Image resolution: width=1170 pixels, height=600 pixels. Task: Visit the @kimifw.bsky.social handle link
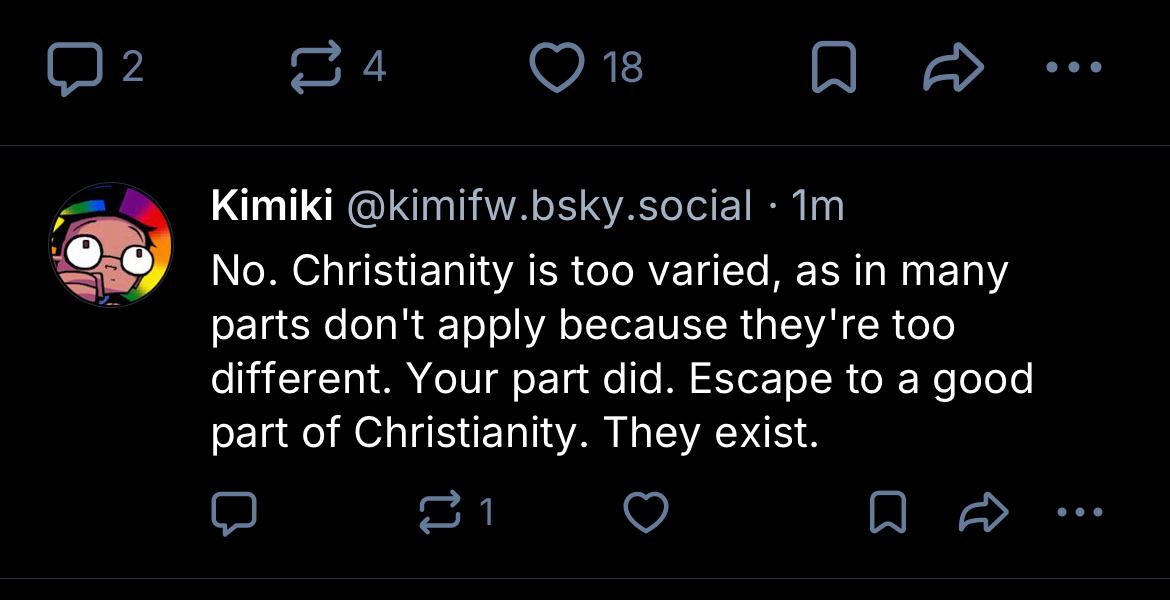pos(549,207)
